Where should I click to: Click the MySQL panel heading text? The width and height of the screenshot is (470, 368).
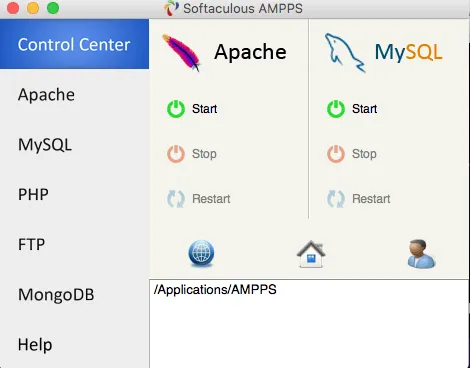[x=408, y=52]
